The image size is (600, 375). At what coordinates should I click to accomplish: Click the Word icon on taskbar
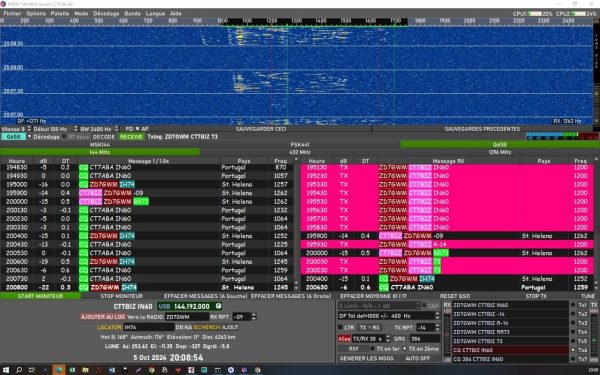[x=112, y=370]
